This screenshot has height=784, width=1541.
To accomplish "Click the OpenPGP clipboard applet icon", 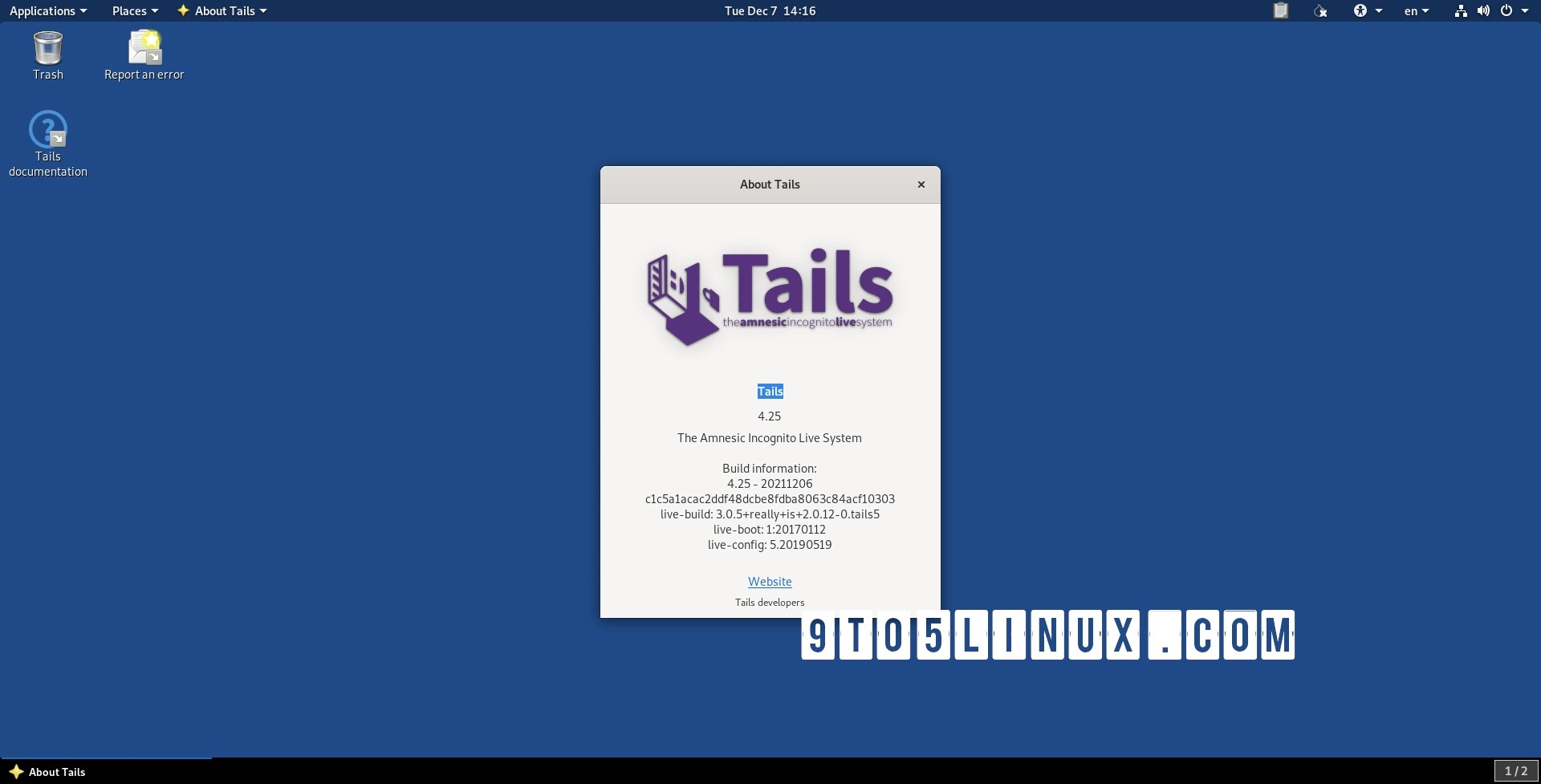I will coord(1281,10).
